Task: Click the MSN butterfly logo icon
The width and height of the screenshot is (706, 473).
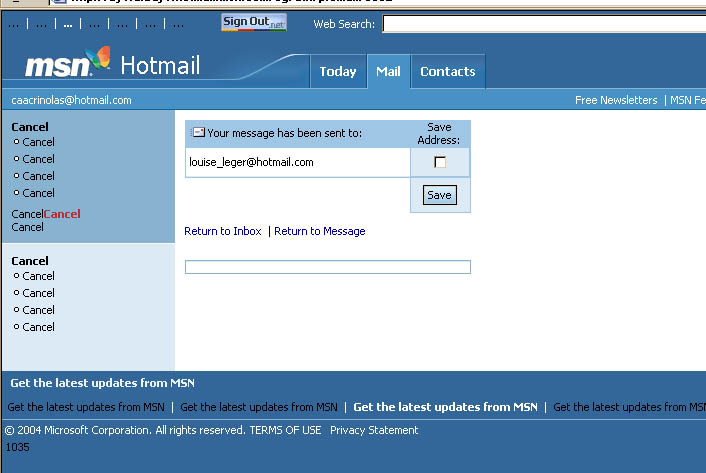Action: click(x=97, y=60)
